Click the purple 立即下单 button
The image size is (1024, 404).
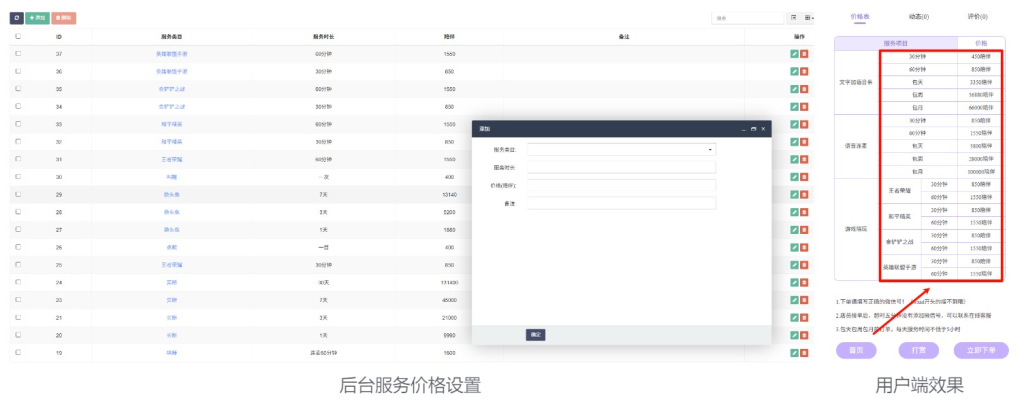coord(980,351)
